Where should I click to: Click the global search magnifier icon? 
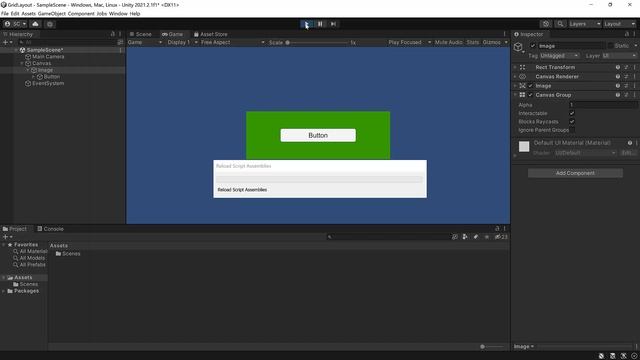(x=560, y=24)
